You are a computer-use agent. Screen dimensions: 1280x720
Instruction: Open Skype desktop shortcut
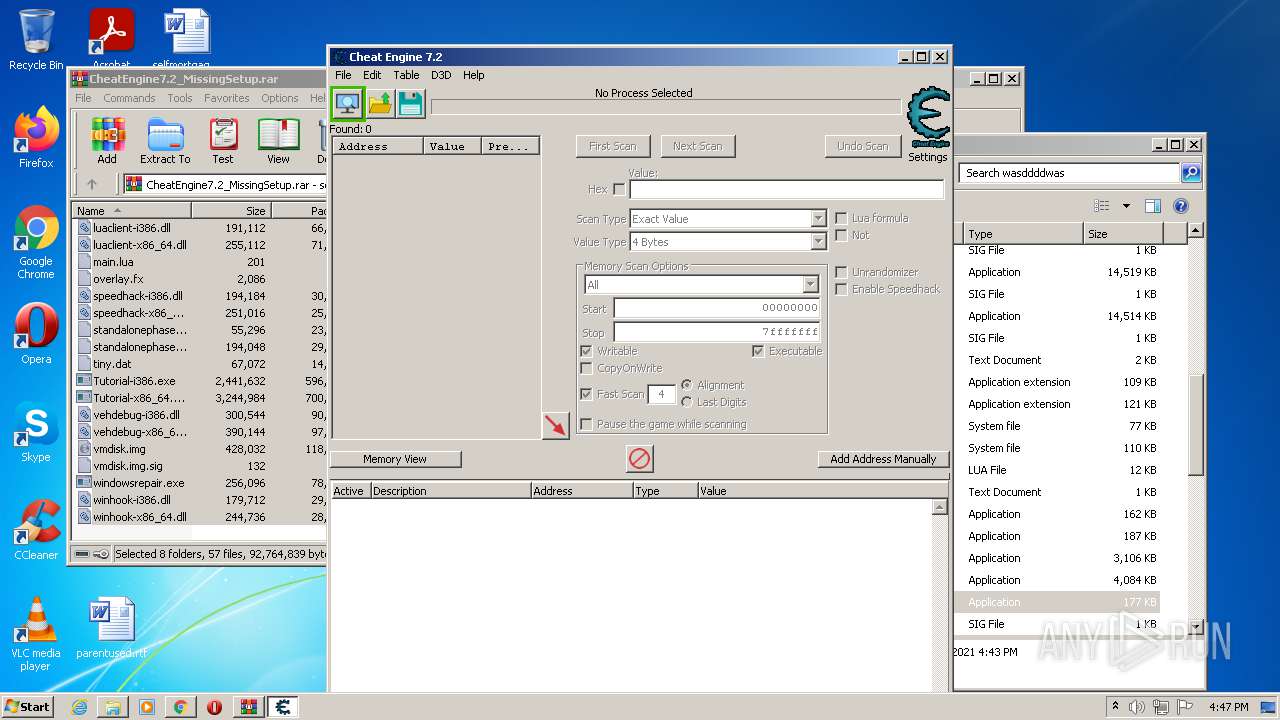(x=36, y=433)
